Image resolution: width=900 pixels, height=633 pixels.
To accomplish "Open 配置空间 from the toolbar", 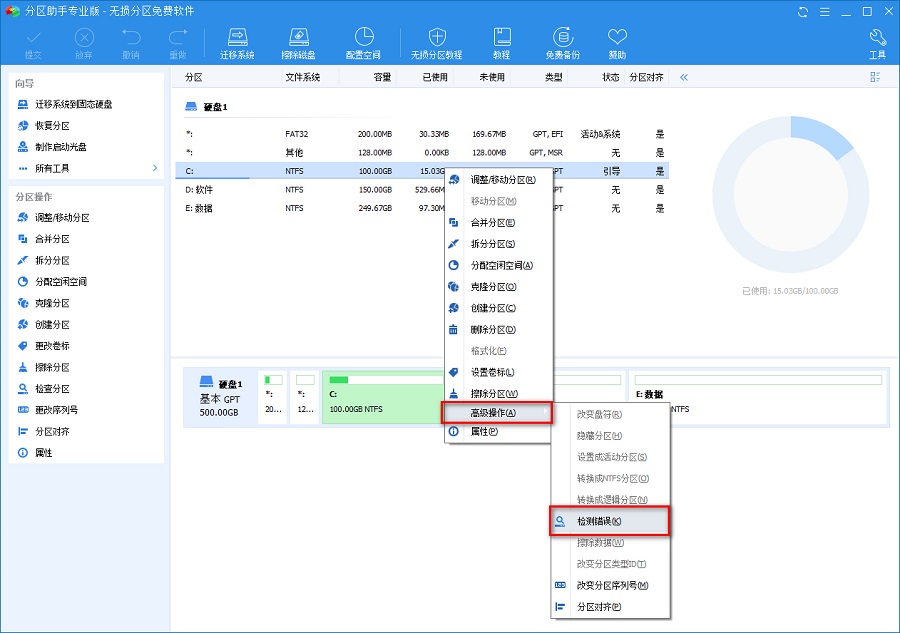I will pos(362,43).
